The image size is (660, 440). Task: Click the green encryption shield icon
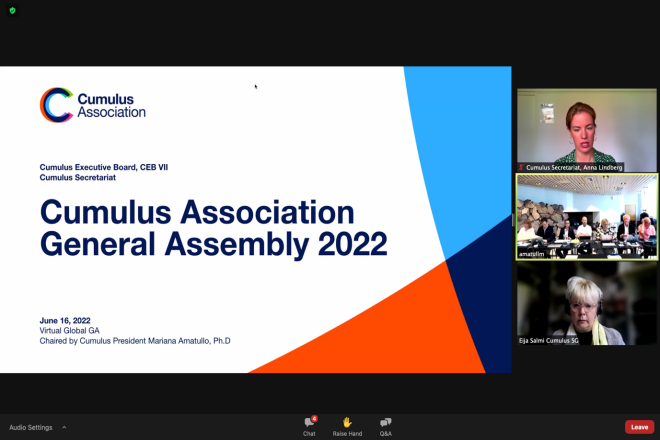click(x=12, y=10)
